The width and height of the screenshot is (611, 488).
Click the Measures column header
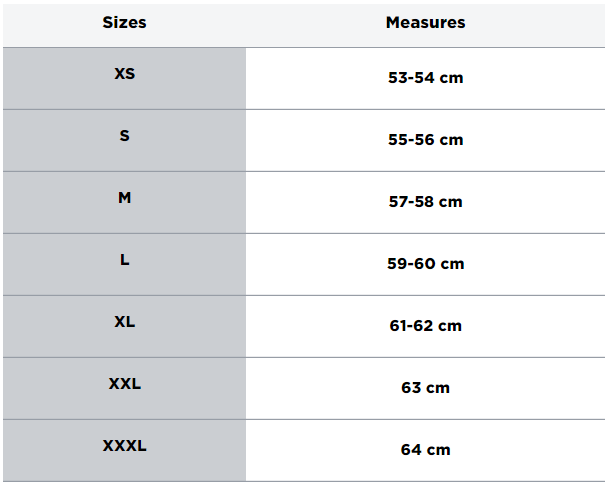click(x=425, y=23)
